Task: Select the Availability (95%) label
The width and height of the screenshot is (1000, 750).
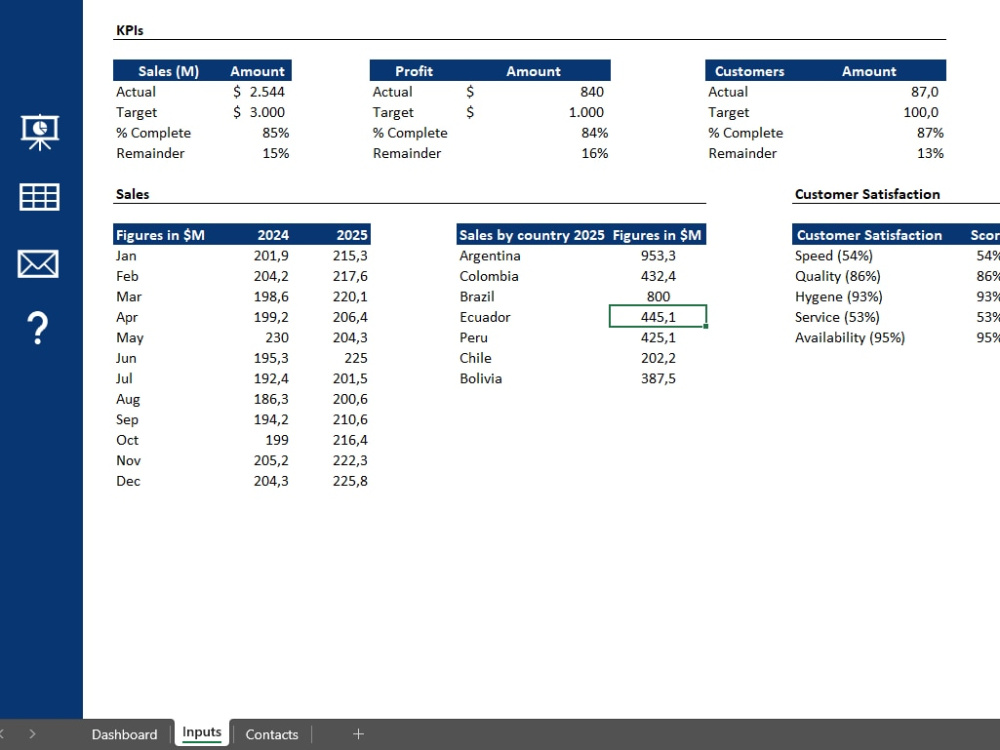Action: (849, 337)
